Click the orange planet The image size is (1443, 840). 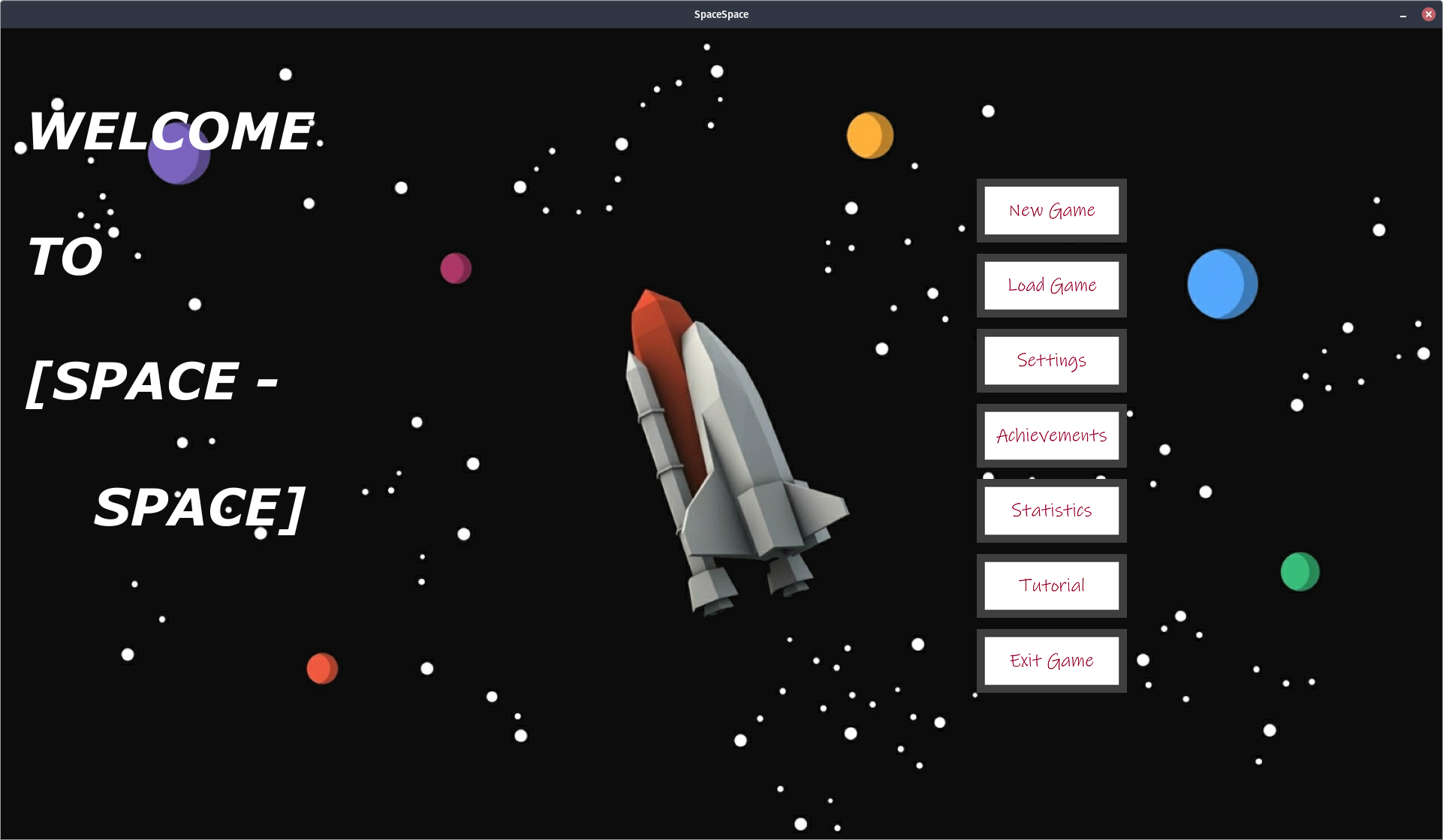tap(869, 135)
